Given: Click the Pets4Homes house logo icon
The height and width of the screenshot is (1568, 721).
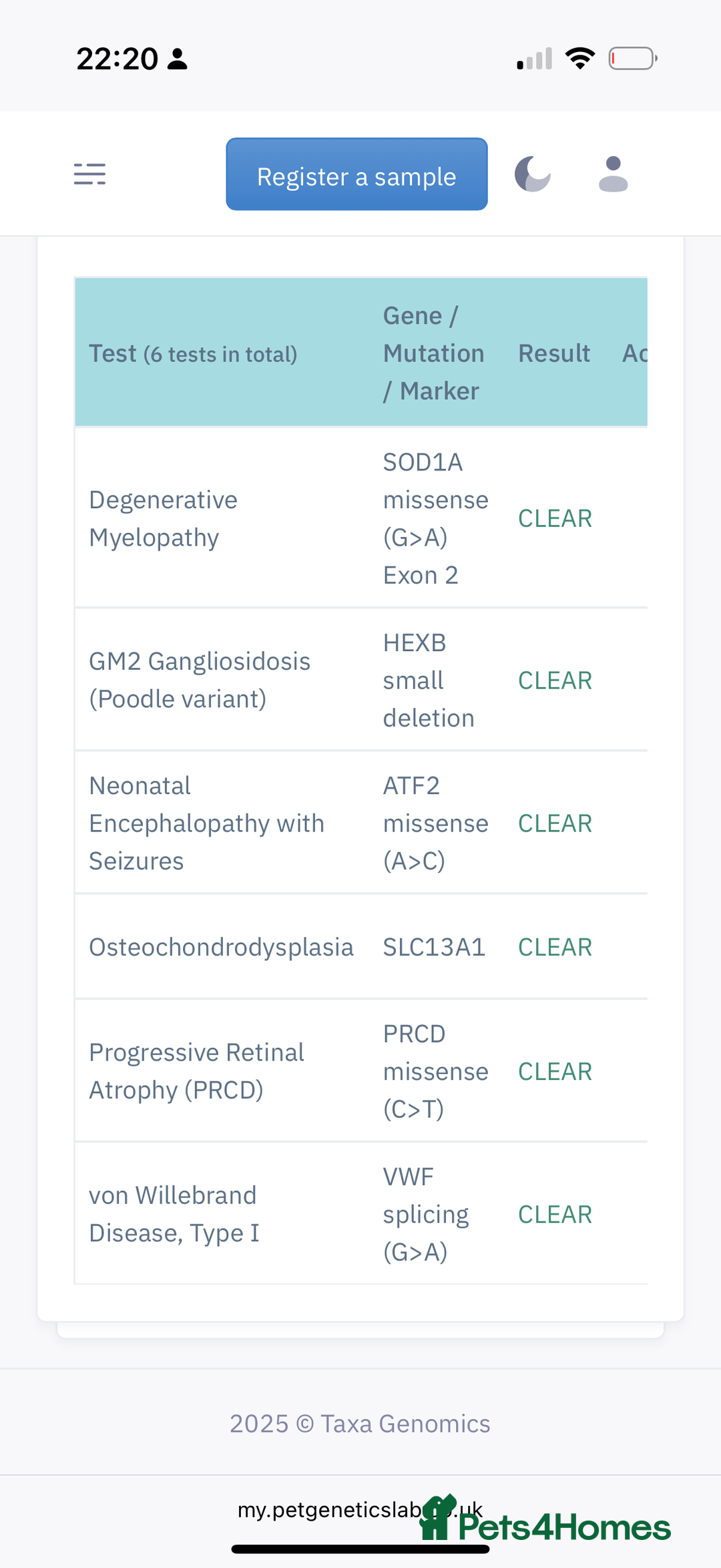Looking at the screenshot, I should point(437,1518).
